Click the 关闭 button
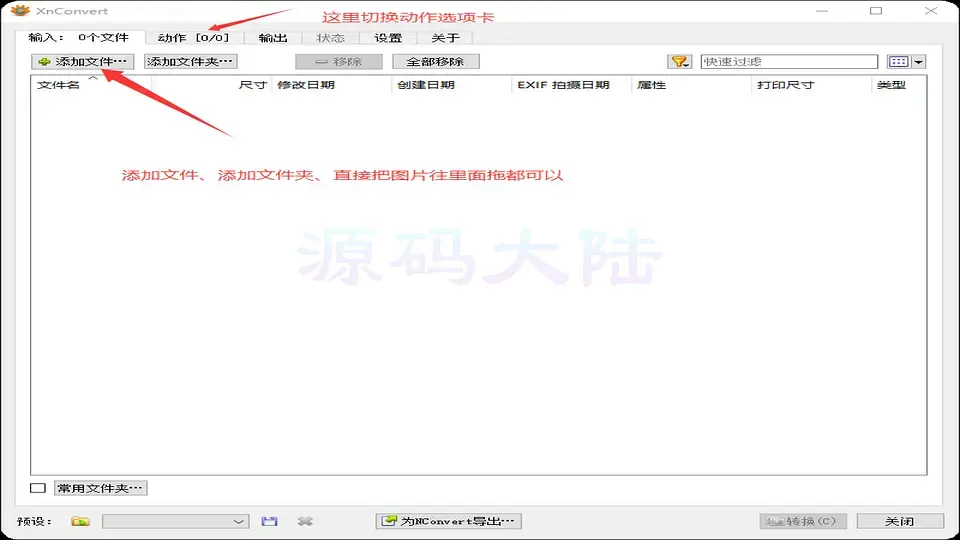 tap(899, 521)
